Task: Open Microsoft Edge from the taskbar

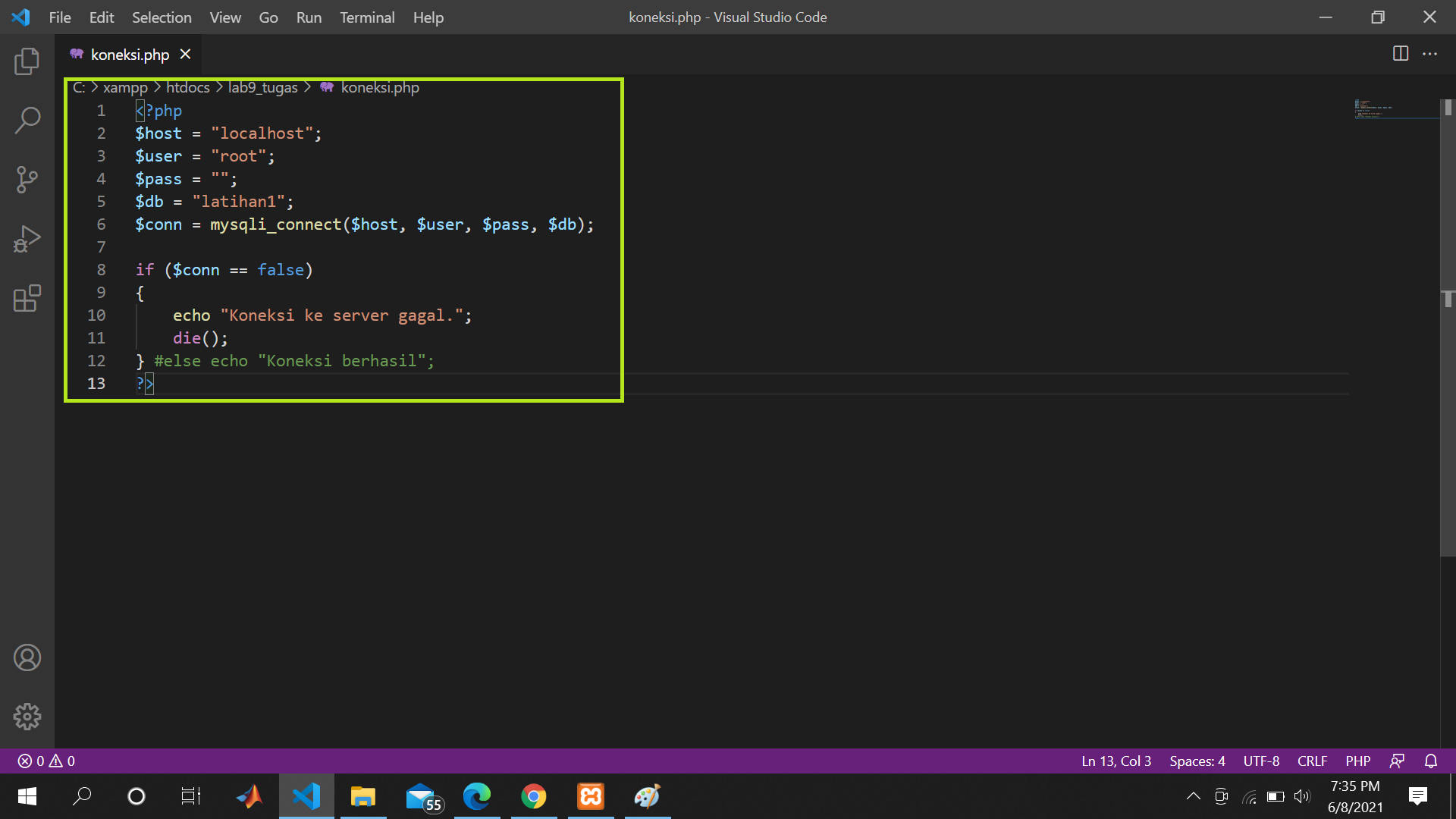Action: 477,796
